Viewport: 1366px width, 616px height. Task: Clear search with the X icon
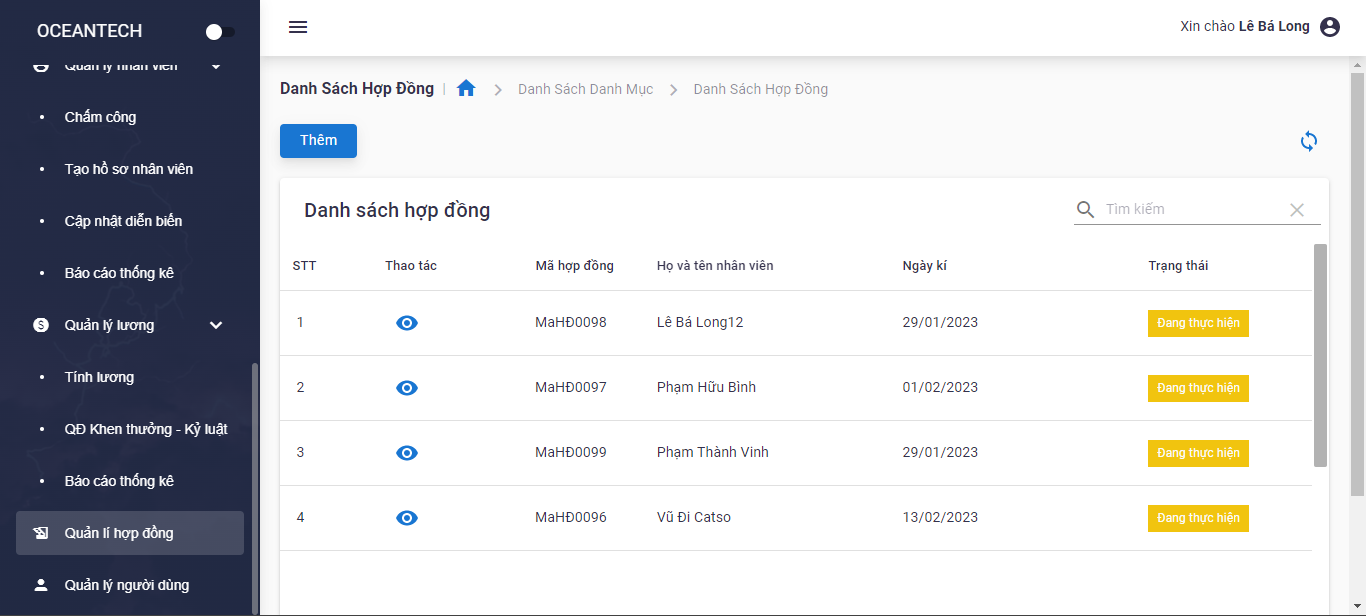(1297, 209)
